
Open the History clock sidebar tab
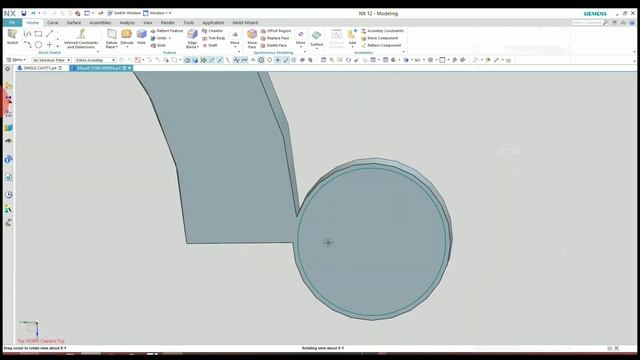coord(8,195)
